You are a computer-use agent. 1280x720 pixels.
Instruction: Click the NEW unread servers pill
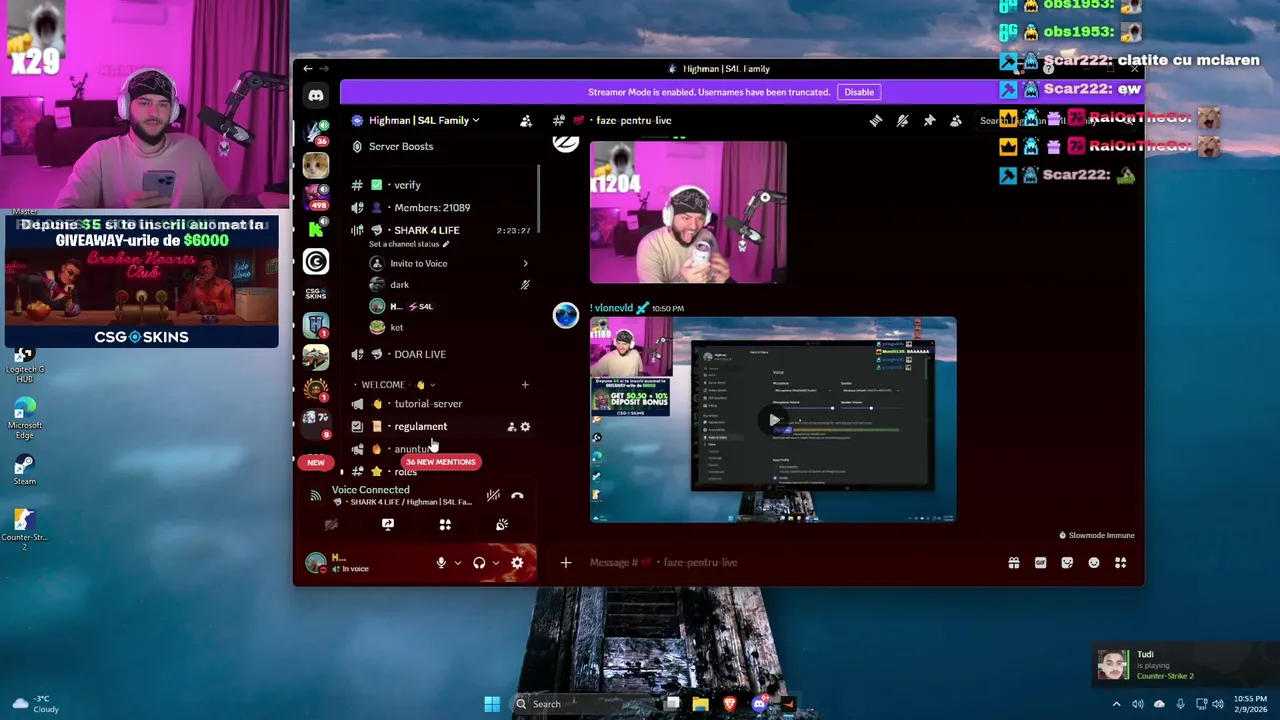pos(315,462)
